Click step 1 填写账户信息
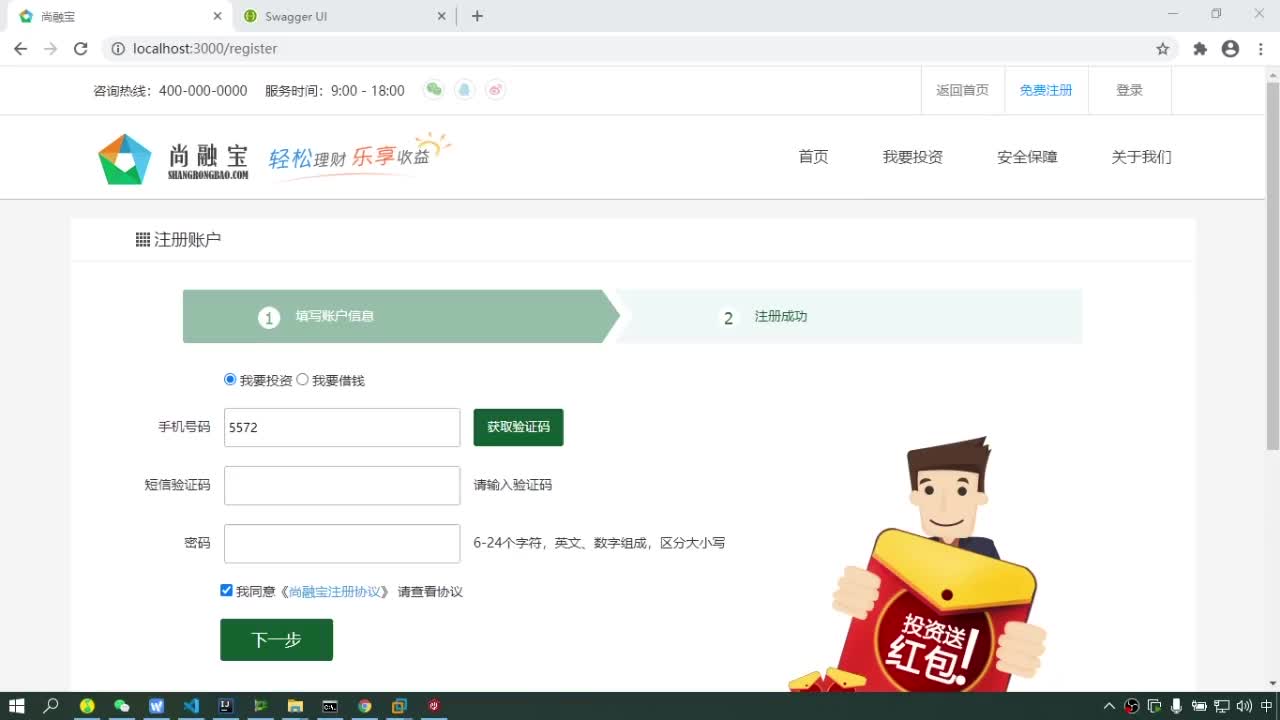This screenshot has height=720, width=1280. pyautogui.click(x=401, y=316)
